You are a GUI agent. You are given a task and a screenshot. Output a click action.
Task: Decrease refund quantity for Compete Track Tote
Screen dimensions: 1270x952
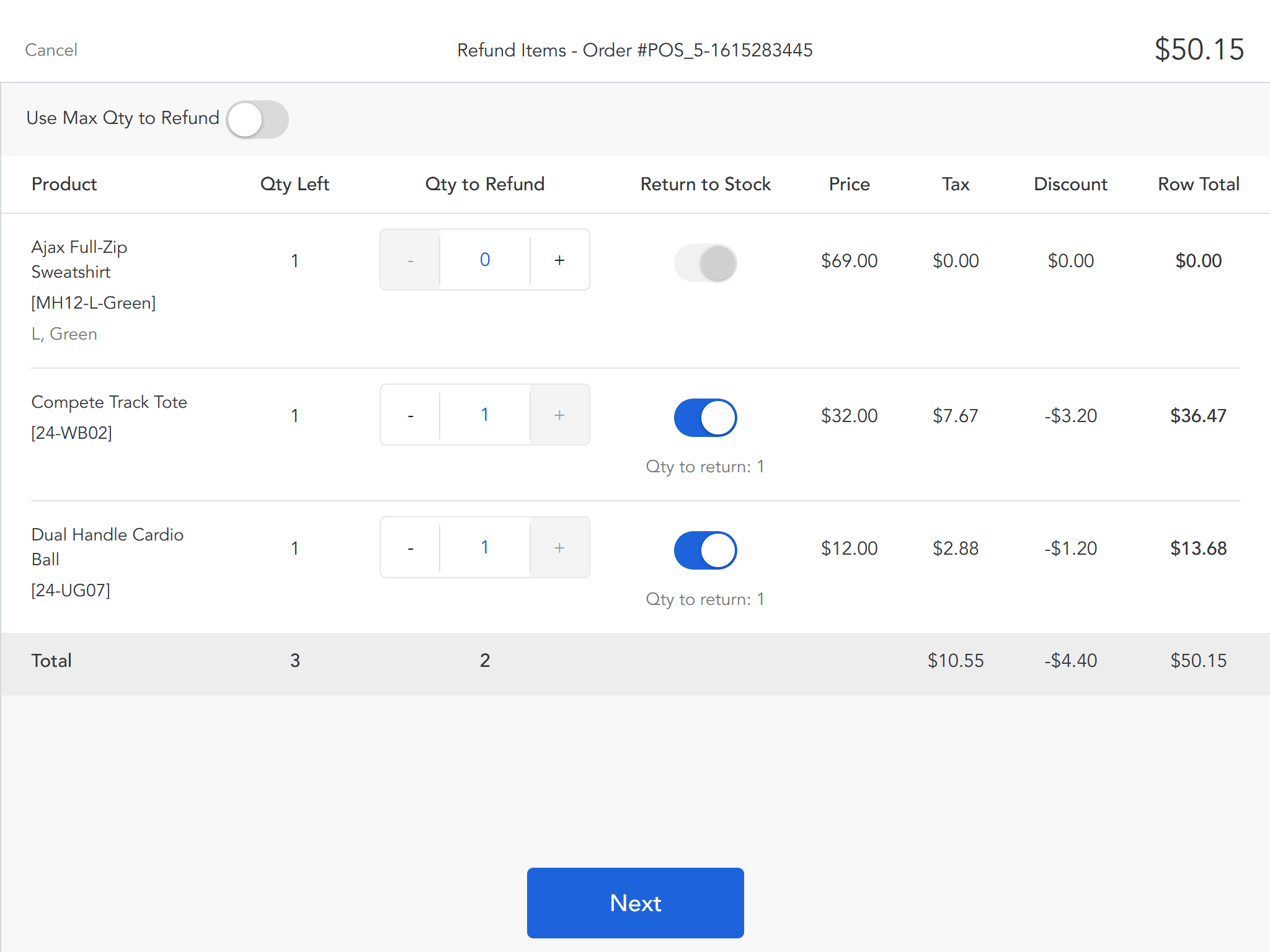411,415
